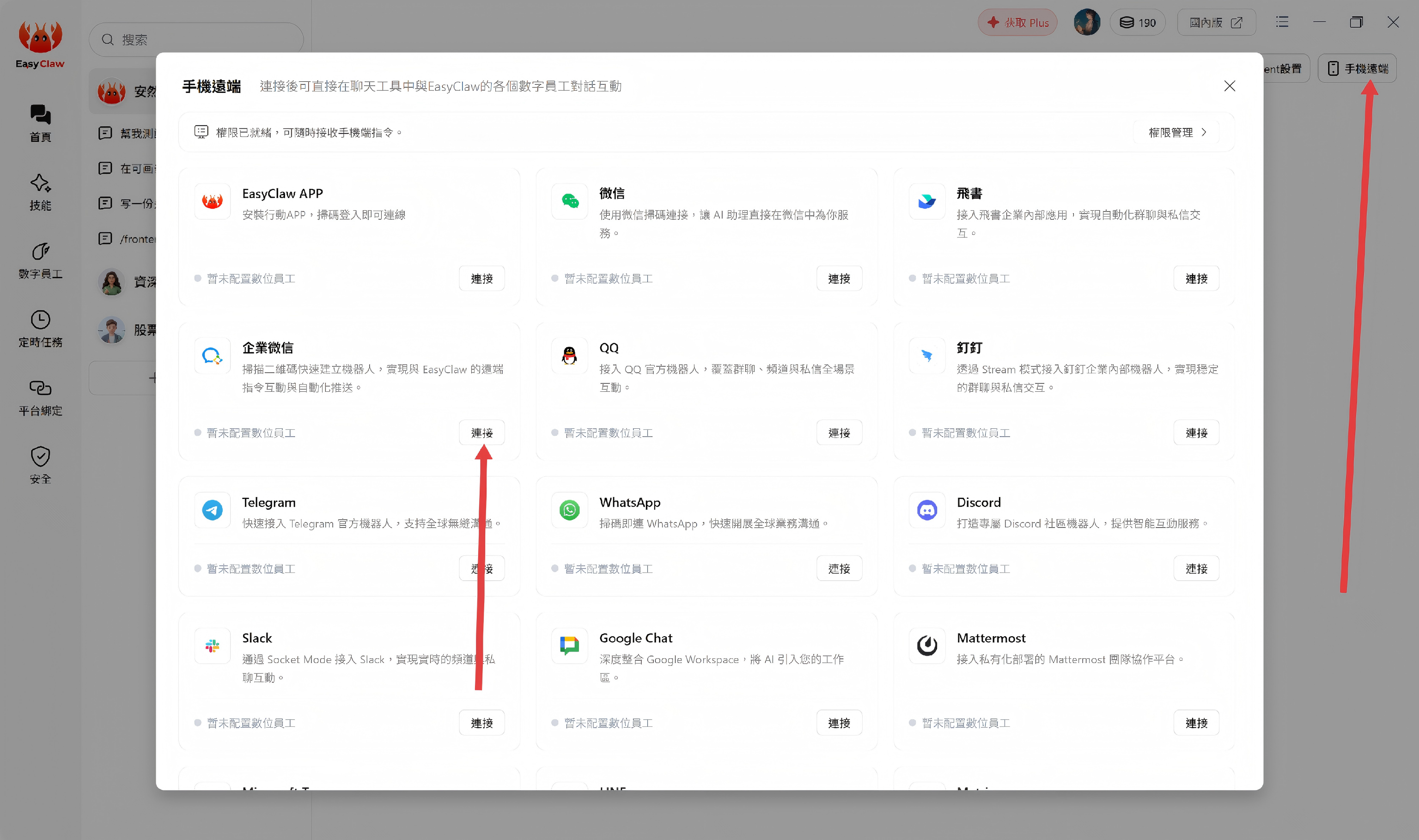Click the Mattermost icon
Screen dimensions: 1419x840
(x=926, y=646)
